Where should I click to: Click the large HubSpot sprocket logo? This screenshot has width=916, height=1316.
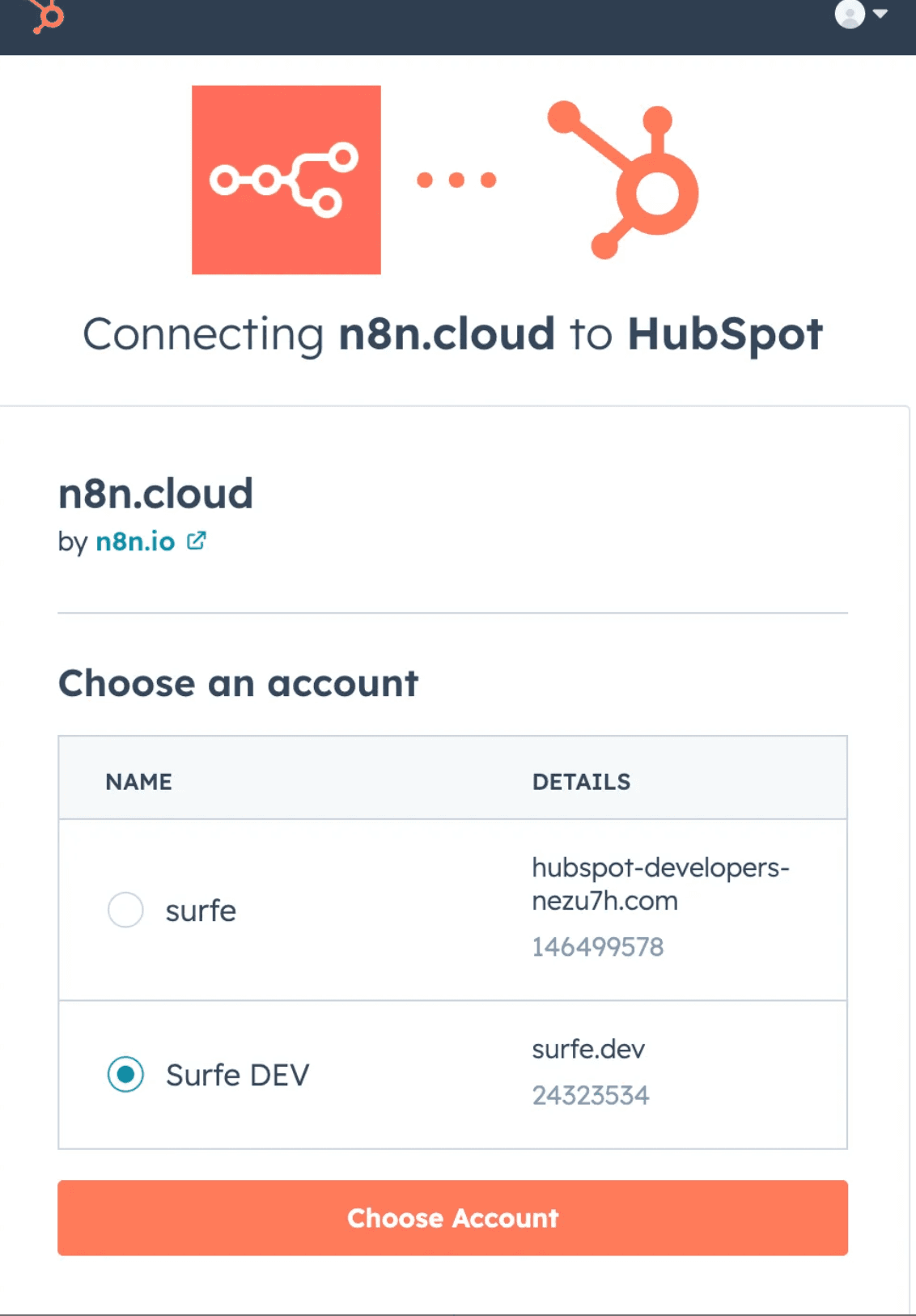(x=623, y=180)
